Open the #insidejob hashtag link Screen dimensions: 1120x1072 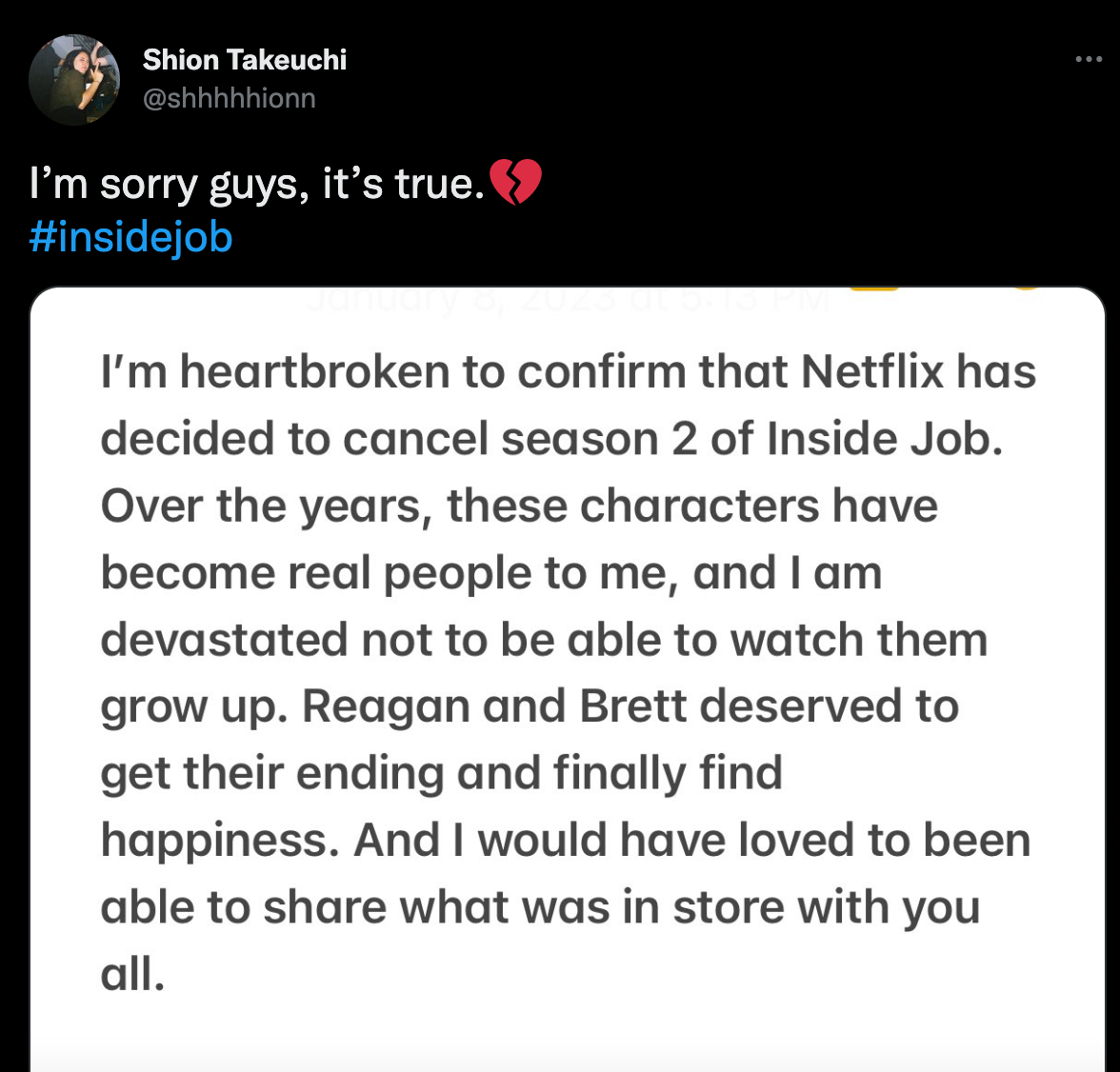(130, 237)
